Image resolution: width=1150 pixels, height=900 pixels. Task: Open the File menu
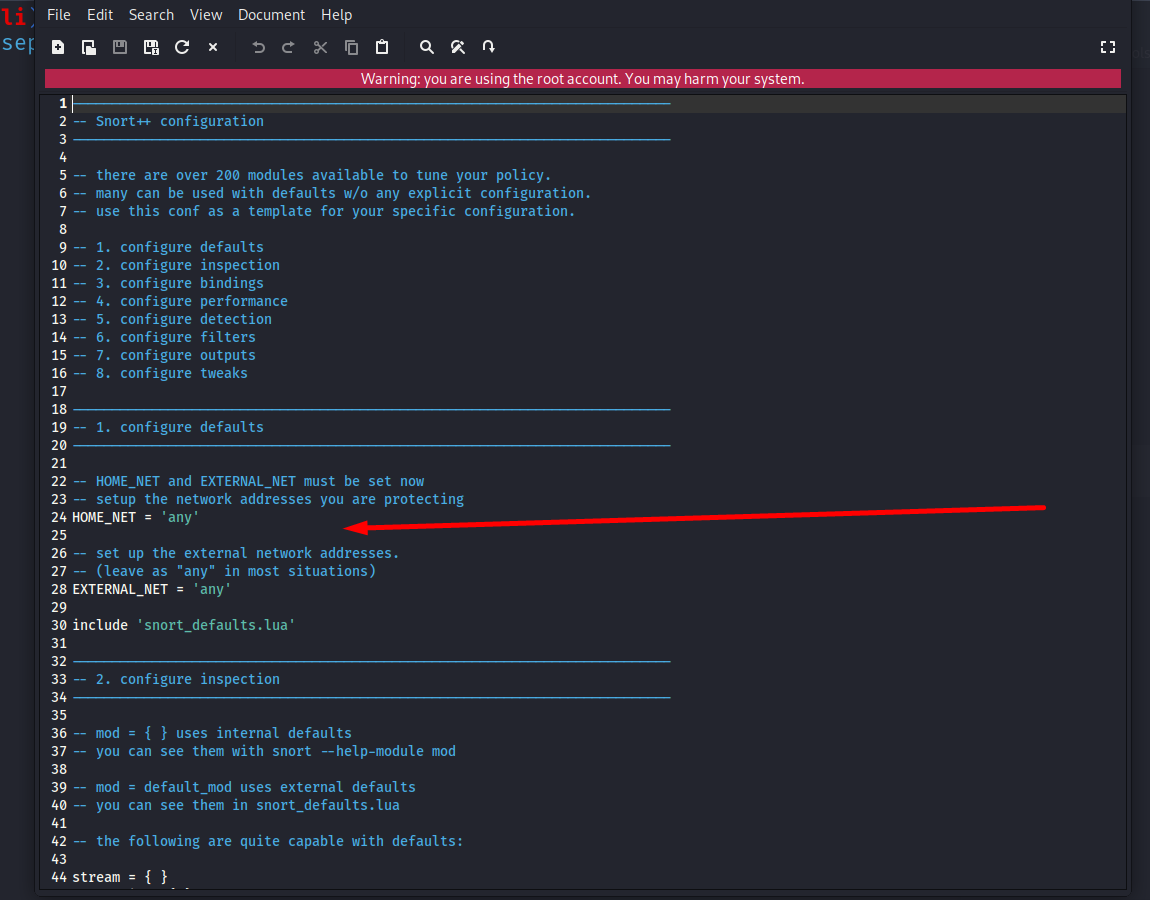58,14
